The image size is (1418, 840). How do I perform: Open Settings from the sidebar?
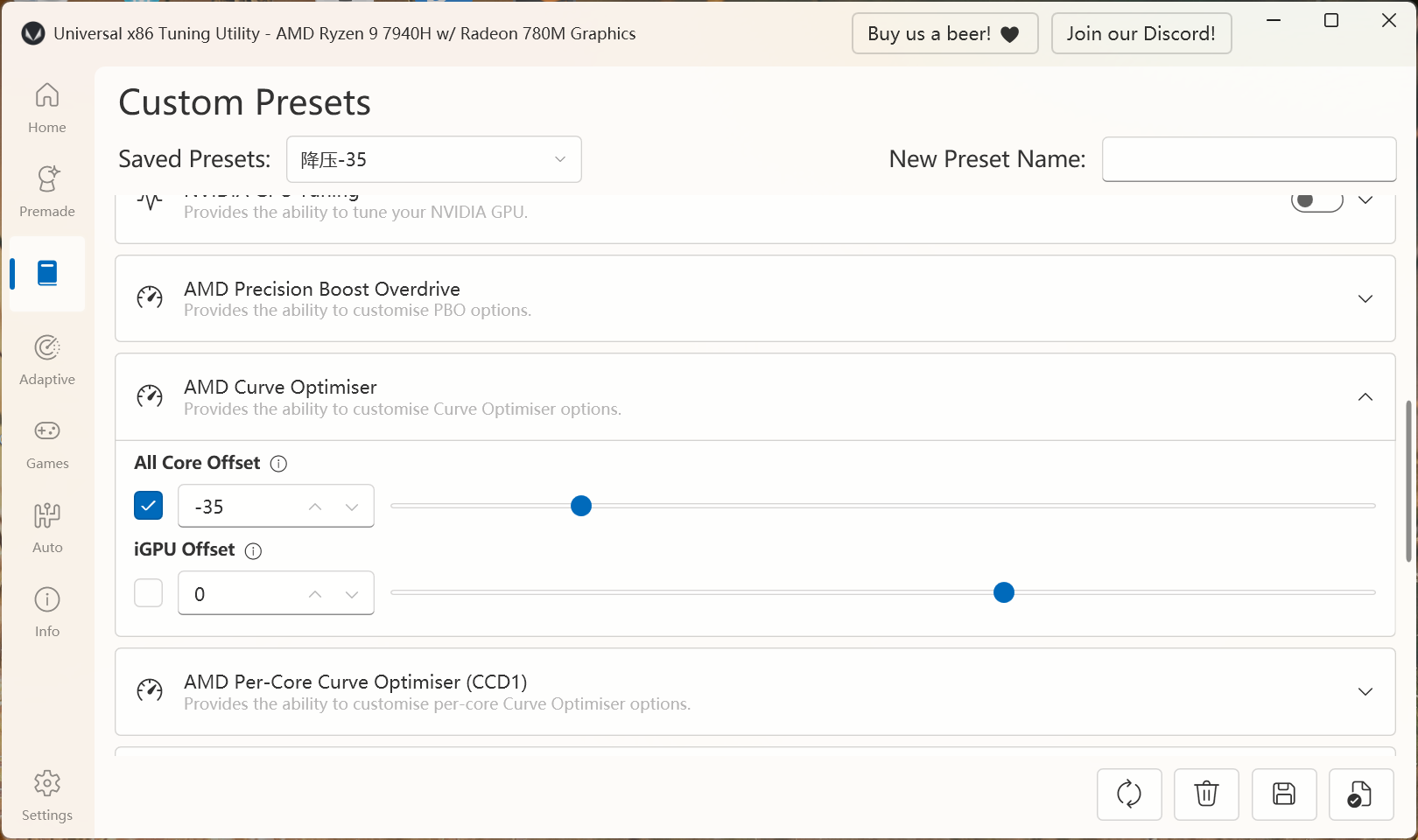coord(47,795)
